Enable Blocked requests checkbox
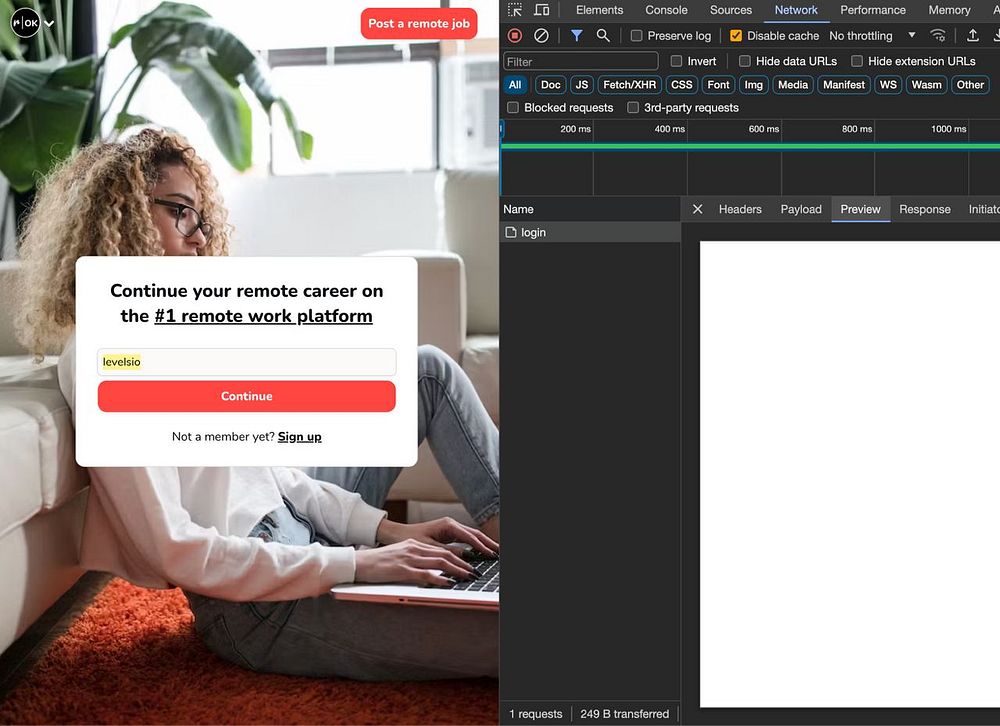Screen dimensions: 1000x726 point(513,107)
